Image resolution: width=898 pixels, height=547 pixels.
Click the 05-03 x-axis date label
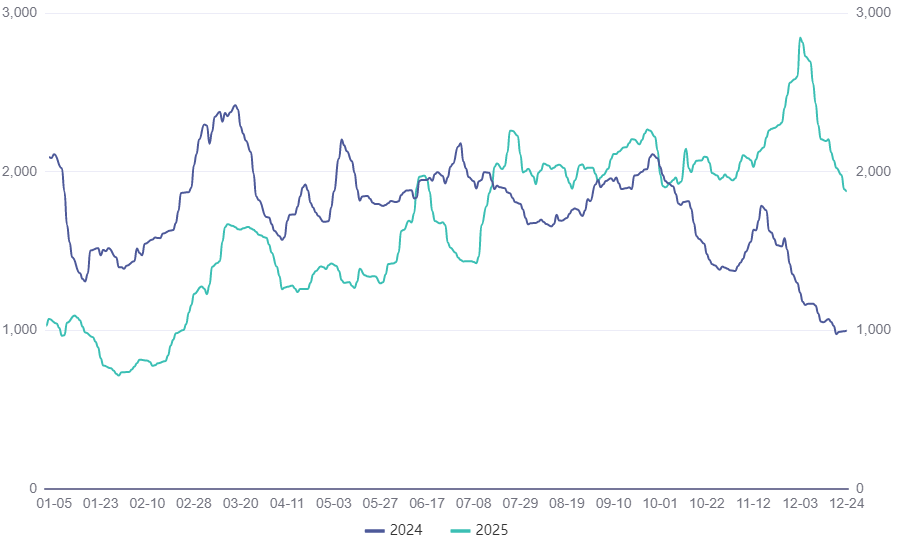334,504
